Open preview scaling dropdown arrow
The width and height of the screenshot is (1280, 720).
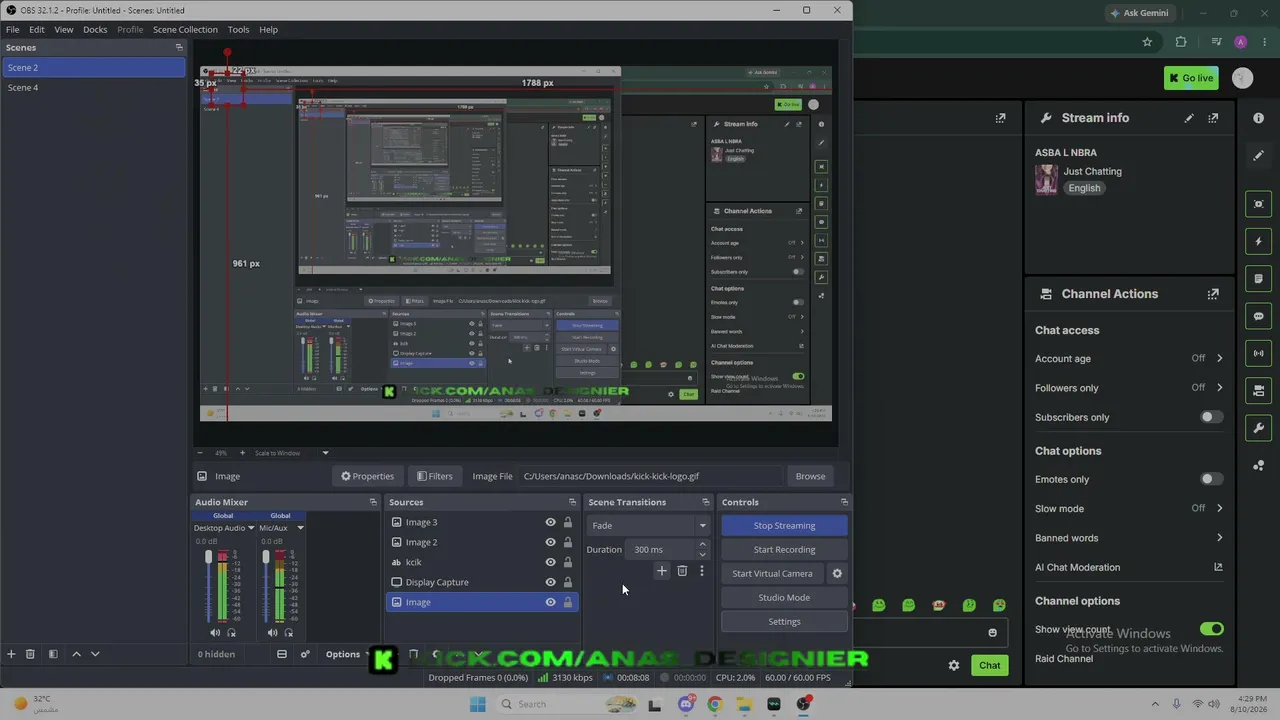pyautogui.click(x=325, y=453)
